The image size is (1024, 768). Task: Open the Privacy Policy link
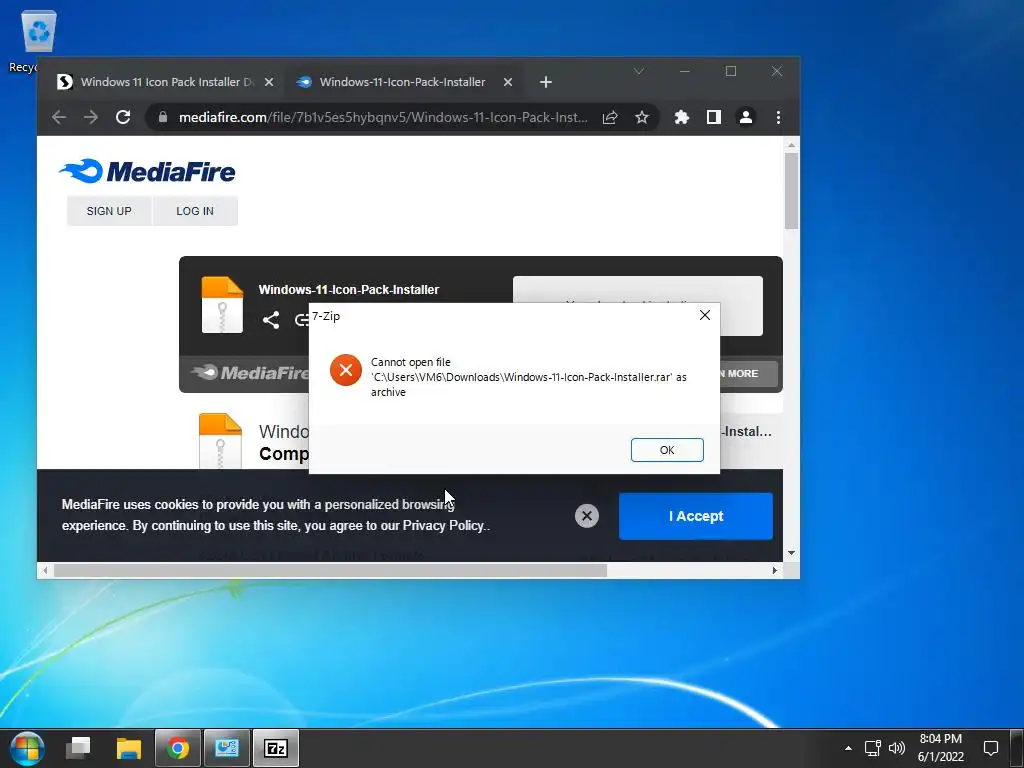[x=443, y=526]
